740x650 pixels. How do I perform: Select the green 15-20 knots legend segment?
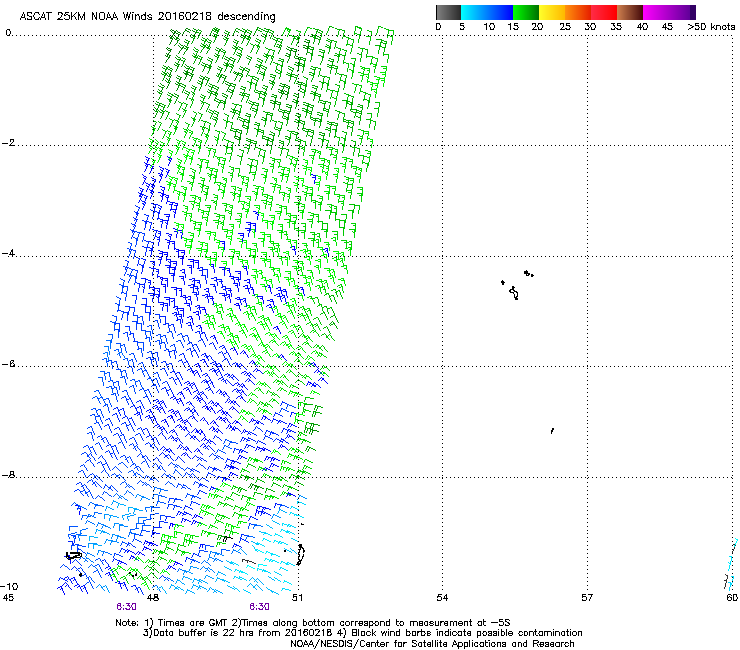[x=526, y=13]
